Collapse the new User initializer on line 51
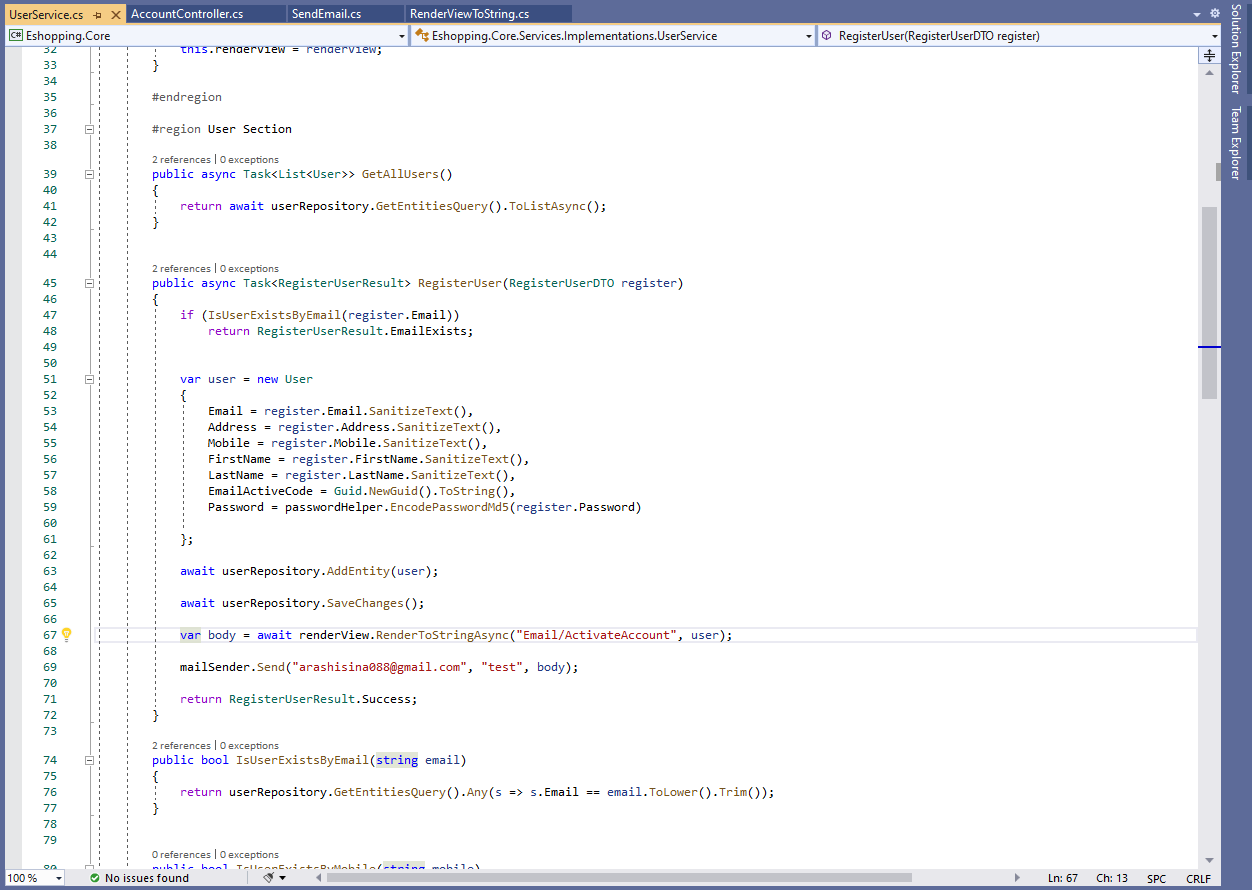1252x890 pixels. click(89, 379)
